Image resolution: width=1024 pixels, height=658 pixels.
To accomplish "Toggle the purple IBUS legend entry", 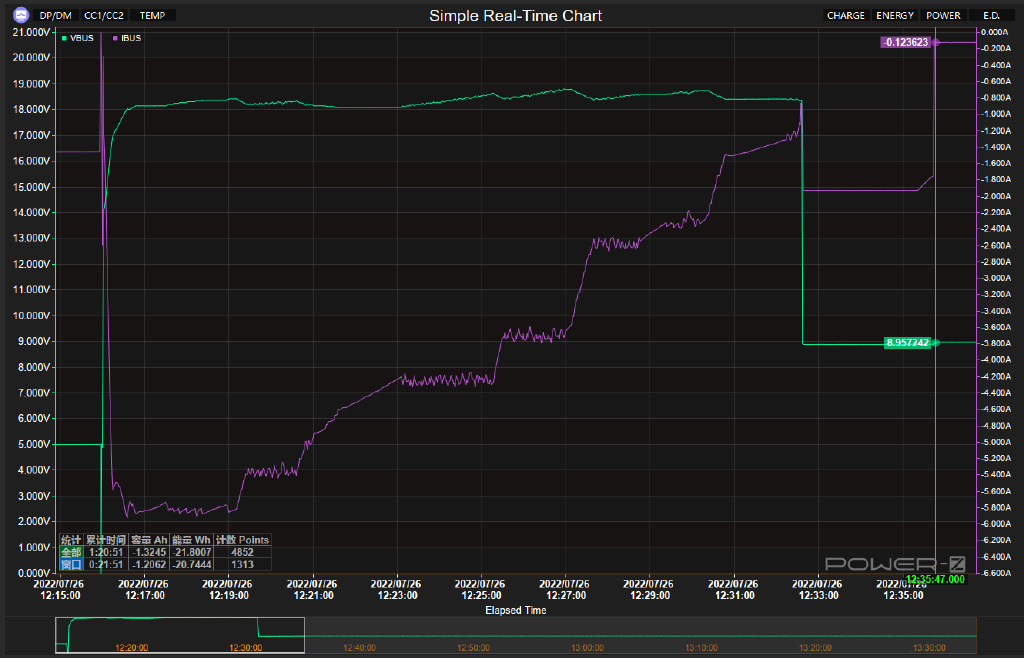I will pyautogui.click(x=128, y=38).
